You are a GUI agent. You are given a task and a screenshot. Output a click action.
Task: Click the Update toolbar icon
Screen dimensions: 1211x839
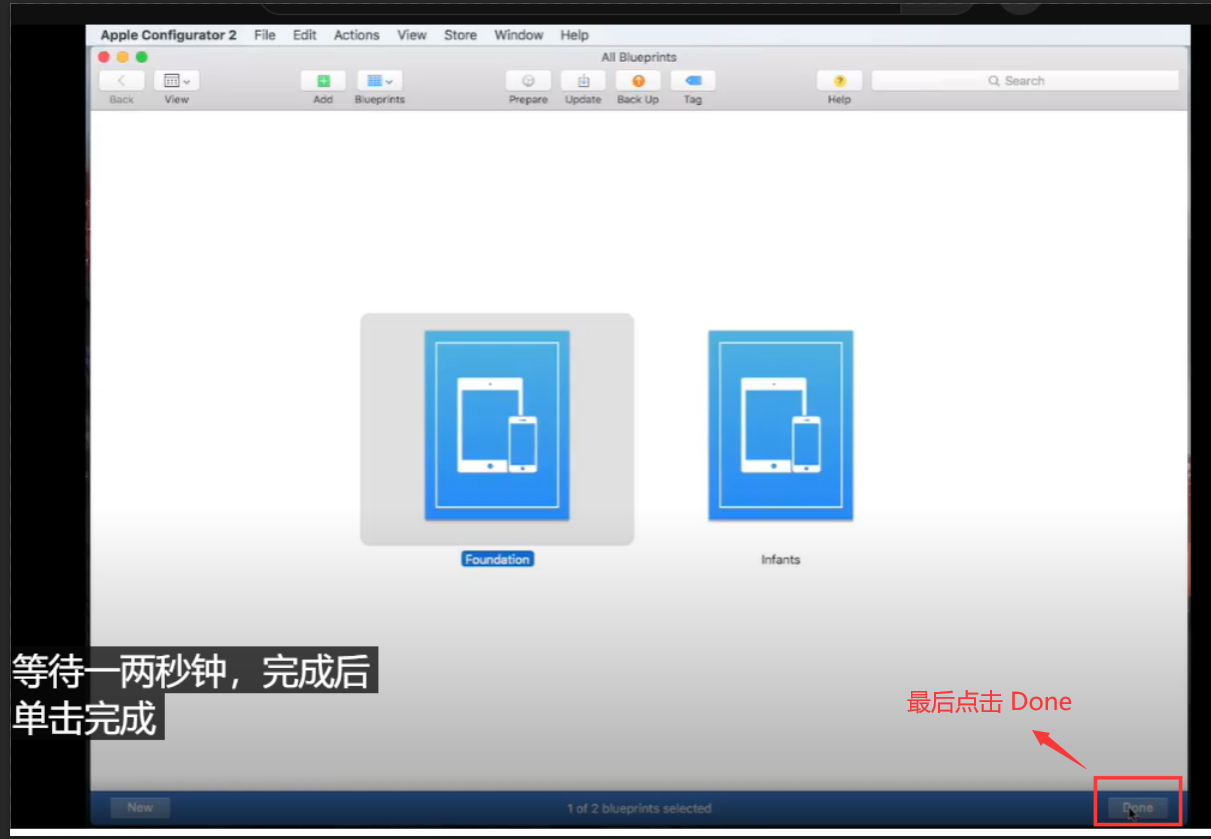click(x=583, y=81)
